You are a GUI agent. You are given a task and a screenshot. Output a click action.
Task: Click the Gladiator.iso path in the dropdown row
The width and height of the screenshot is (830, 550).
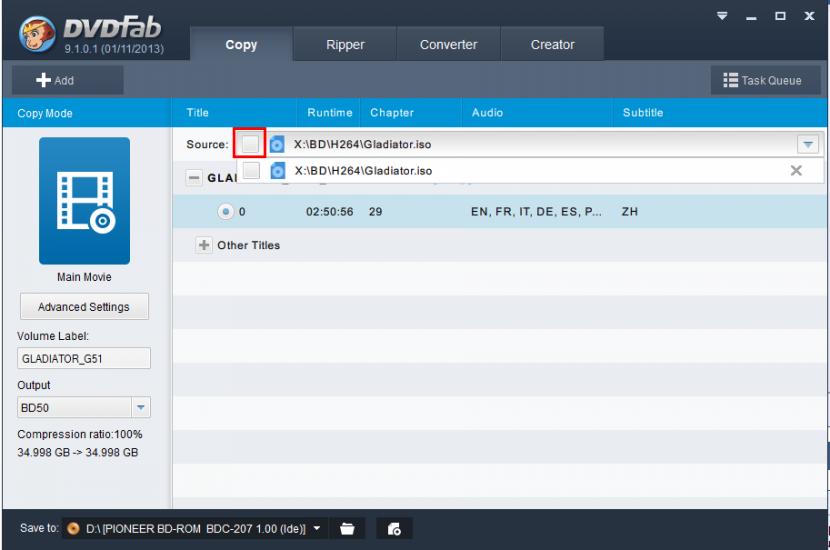(x=363, y=170)
